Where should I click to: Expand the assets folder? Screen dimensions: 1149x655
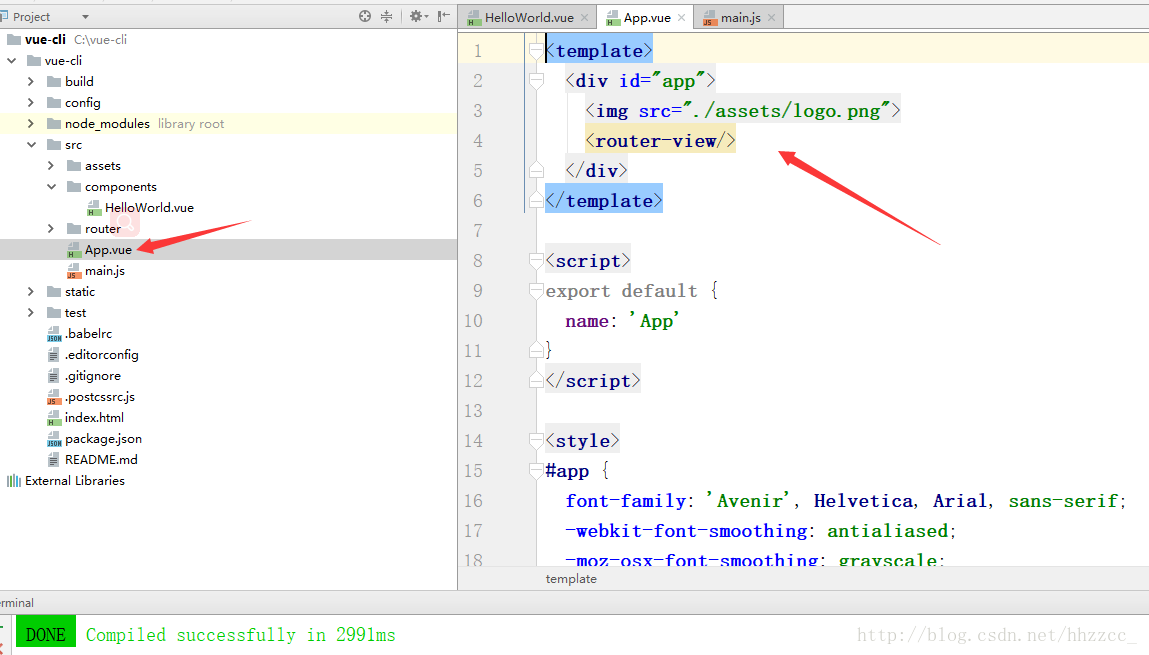[51, 166]
